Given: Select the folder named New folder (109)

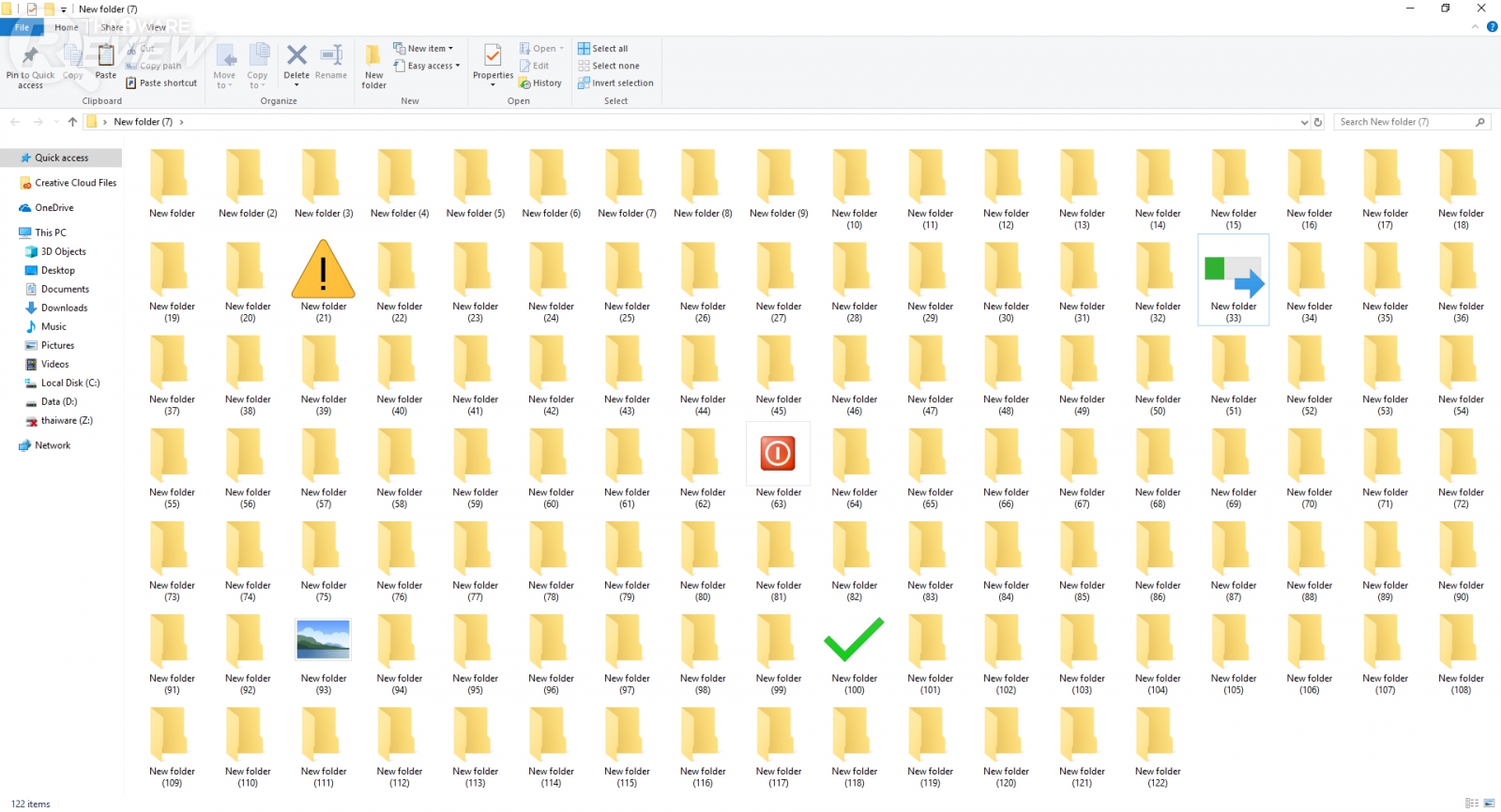Looking at the screenshot, I should [x=172, y=745].
